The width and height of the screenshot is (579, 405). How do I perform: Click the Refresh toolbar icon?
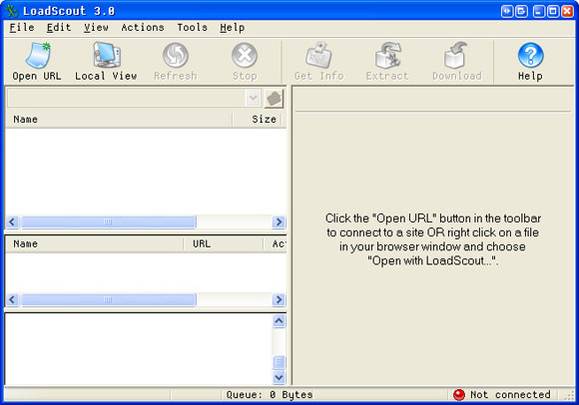point(175,61)
